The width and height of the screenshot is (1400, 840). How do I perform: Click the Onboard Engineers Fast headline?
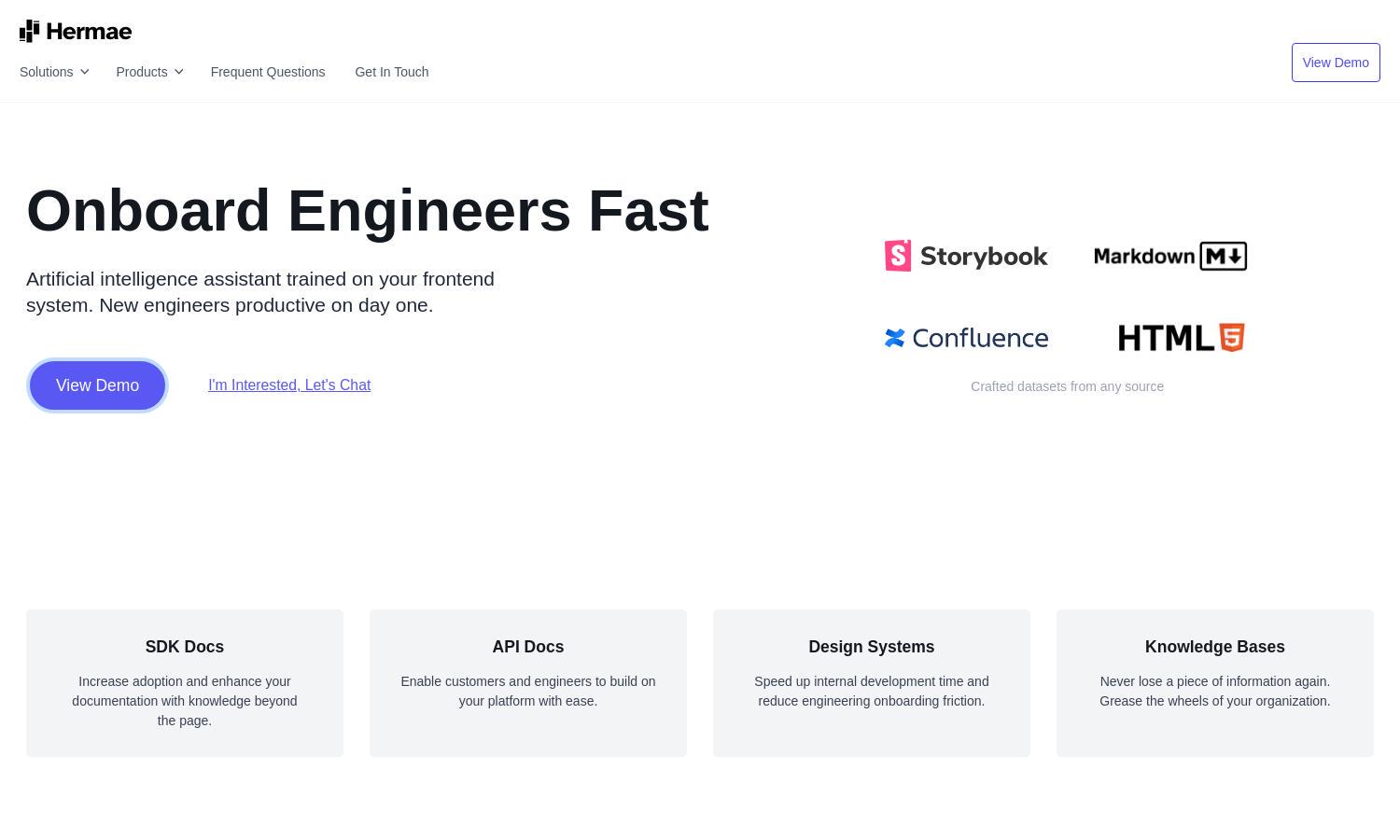click(x=368, y=211)
